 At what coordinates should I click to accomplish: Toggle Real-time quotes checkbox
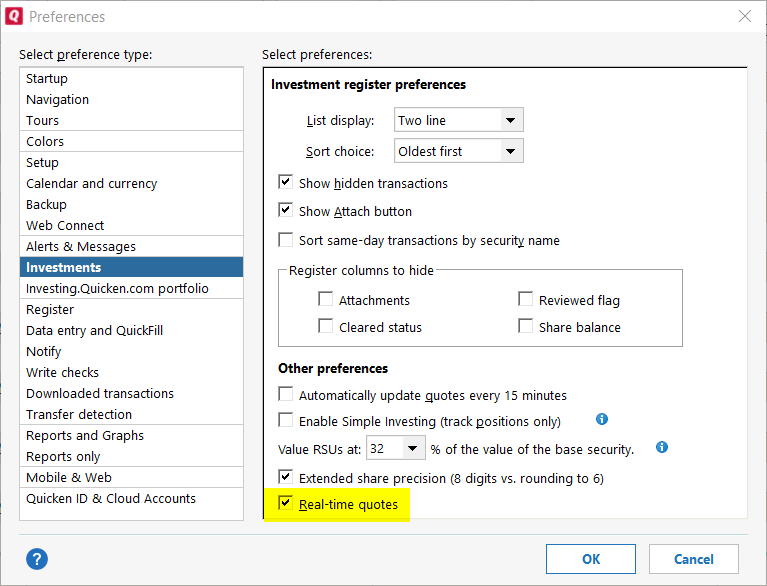pos(286,503)
